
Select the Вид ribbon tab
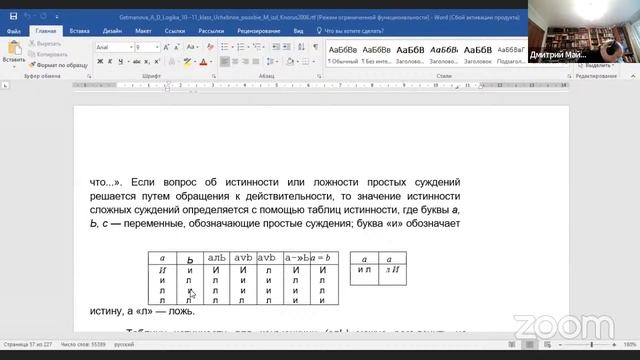coord(298,31)
